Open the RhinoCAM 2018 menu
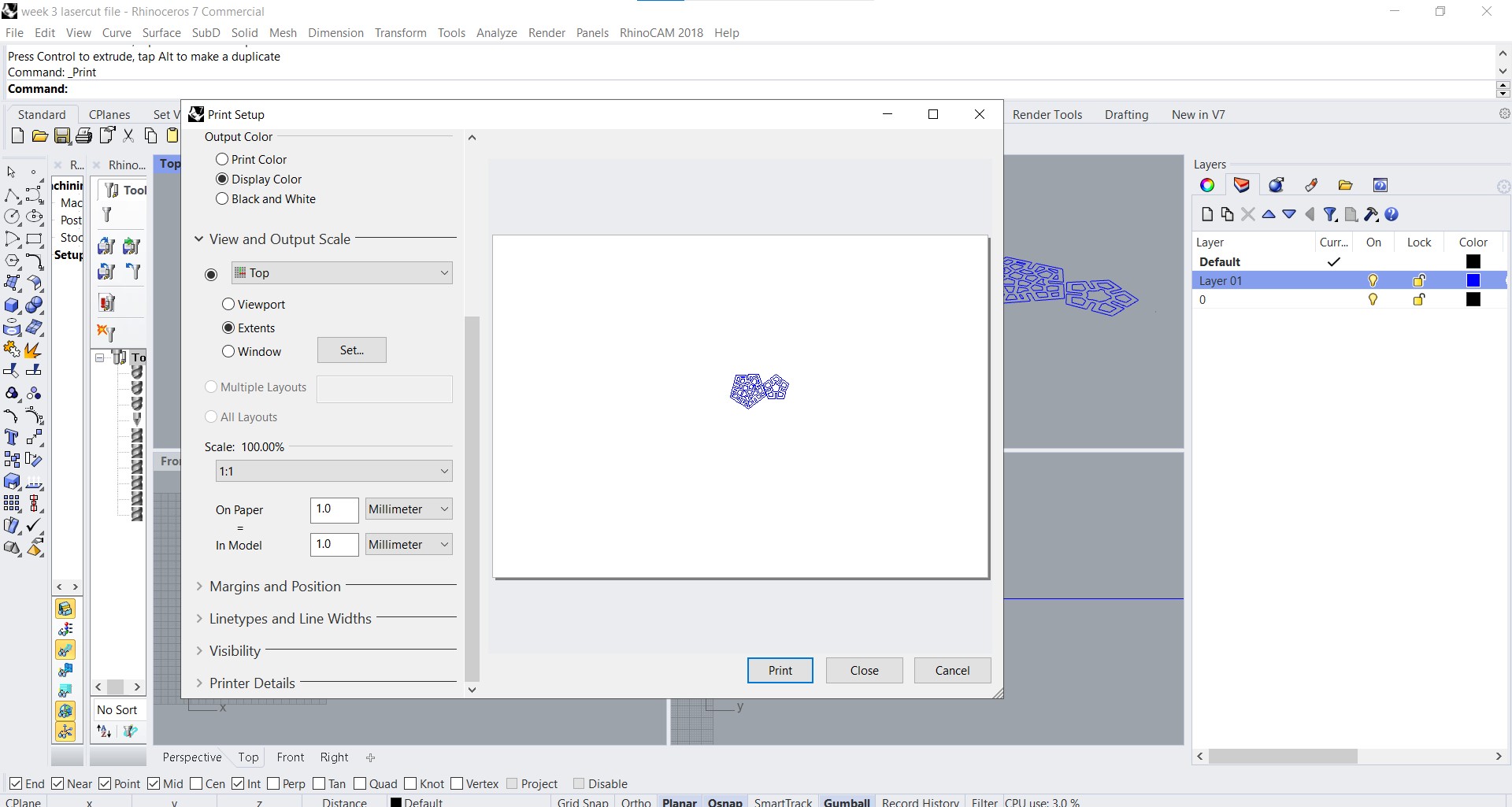 (x=661, y=32)
